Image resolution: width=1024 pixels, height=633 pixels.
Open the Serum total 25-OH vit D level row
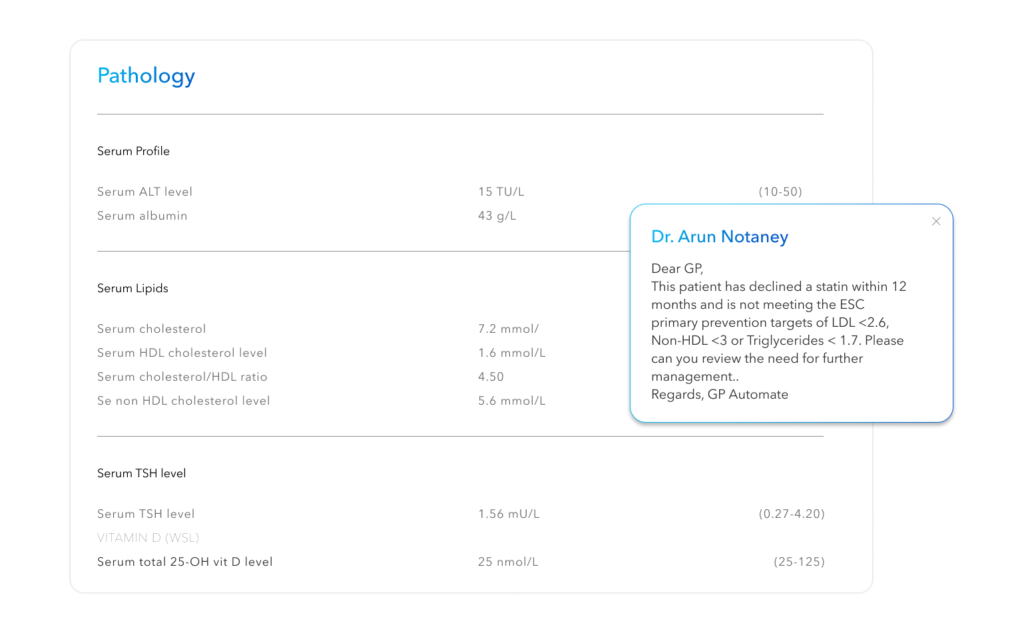(x=185, y=562)
